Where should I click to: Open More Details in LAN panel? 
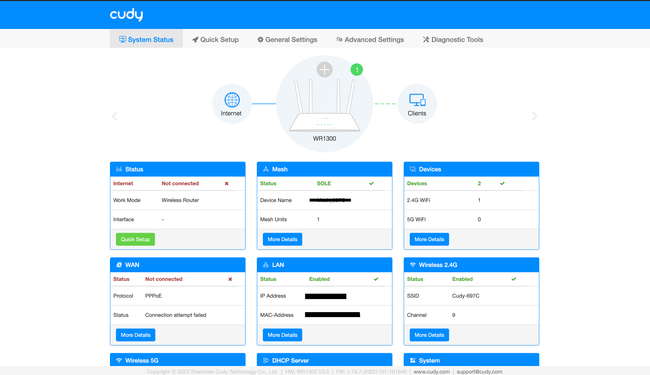click(x=282, y=335)
